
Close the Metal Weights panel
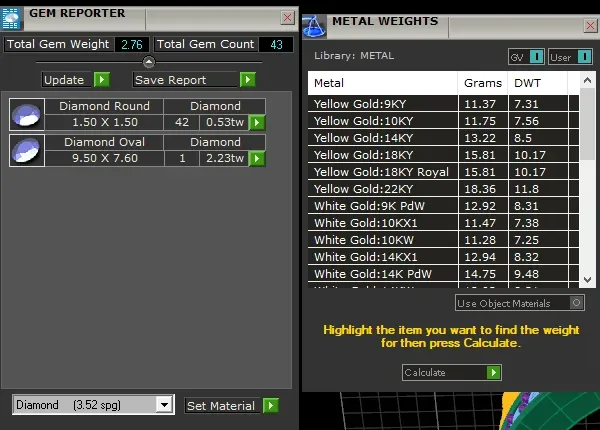[x=590, y=26]
